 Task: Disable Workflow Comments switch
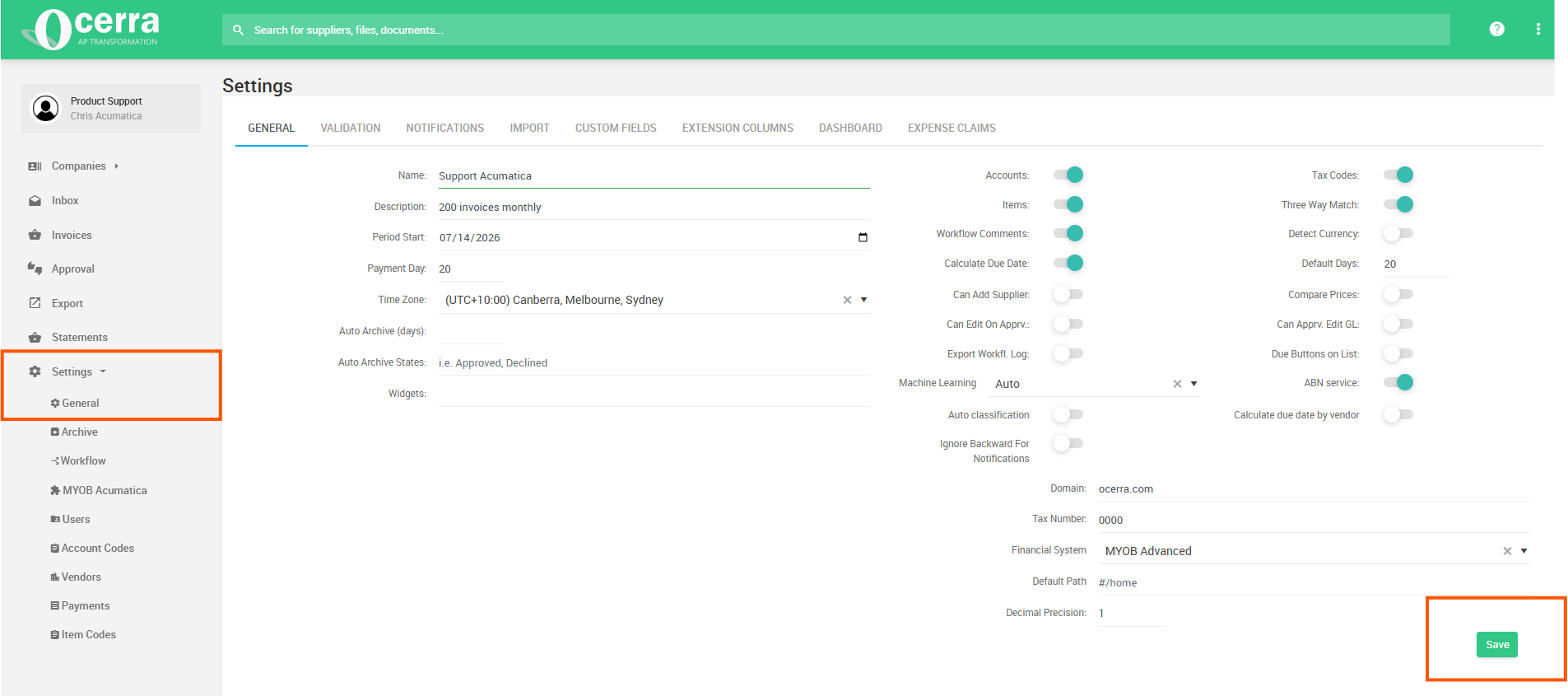tap(1068, 233)
